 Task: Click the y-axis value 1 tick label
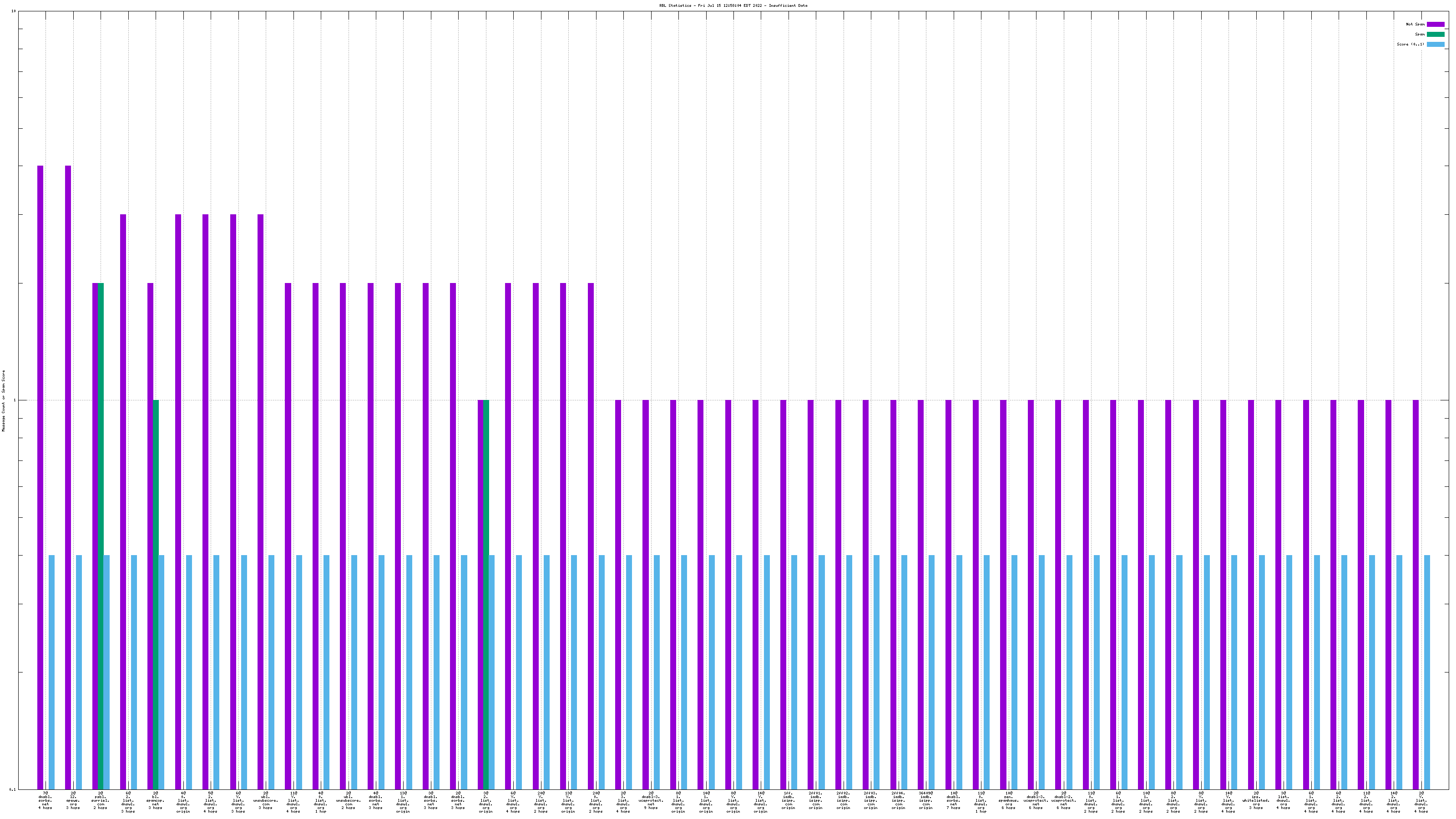[14, 400]
